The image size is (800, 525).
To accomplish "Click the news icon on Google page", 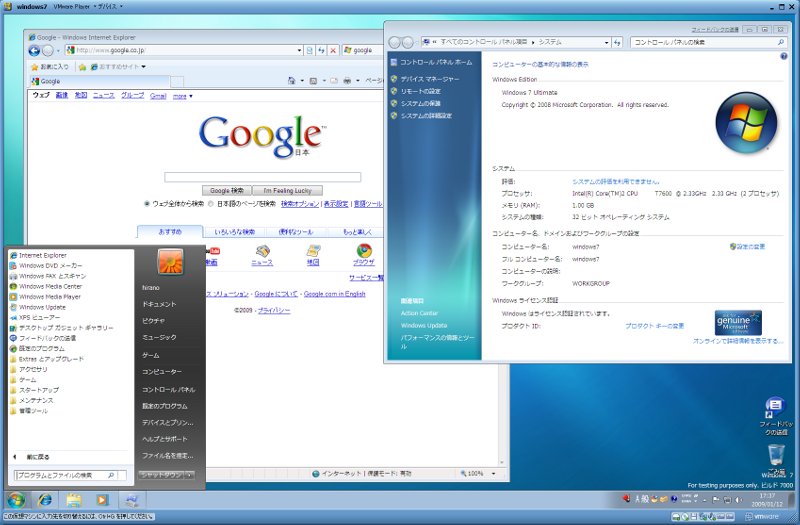I will [262, 251].
